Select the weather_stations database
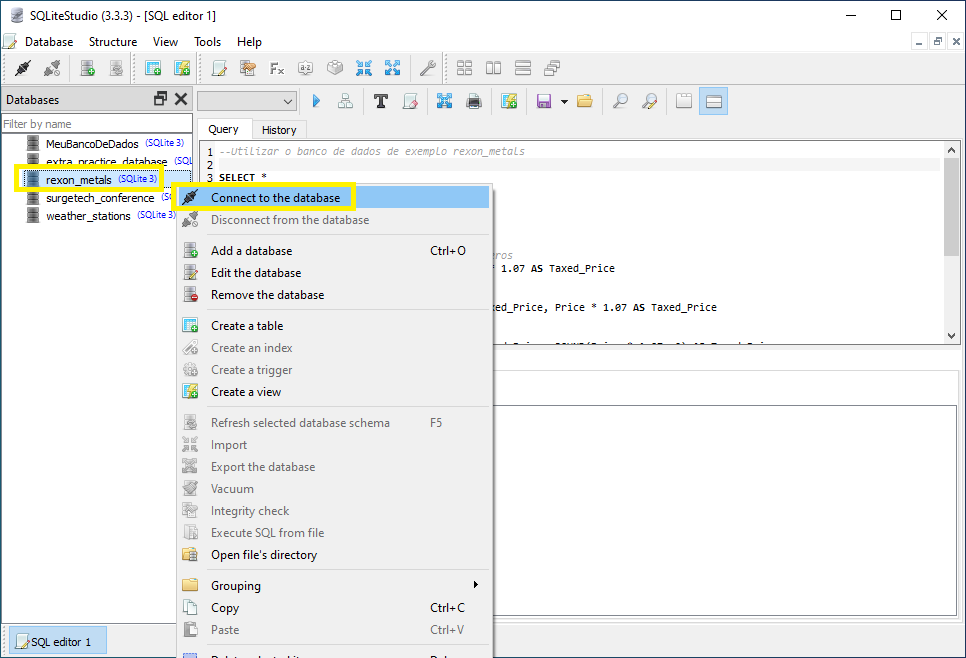 [88, 216]
